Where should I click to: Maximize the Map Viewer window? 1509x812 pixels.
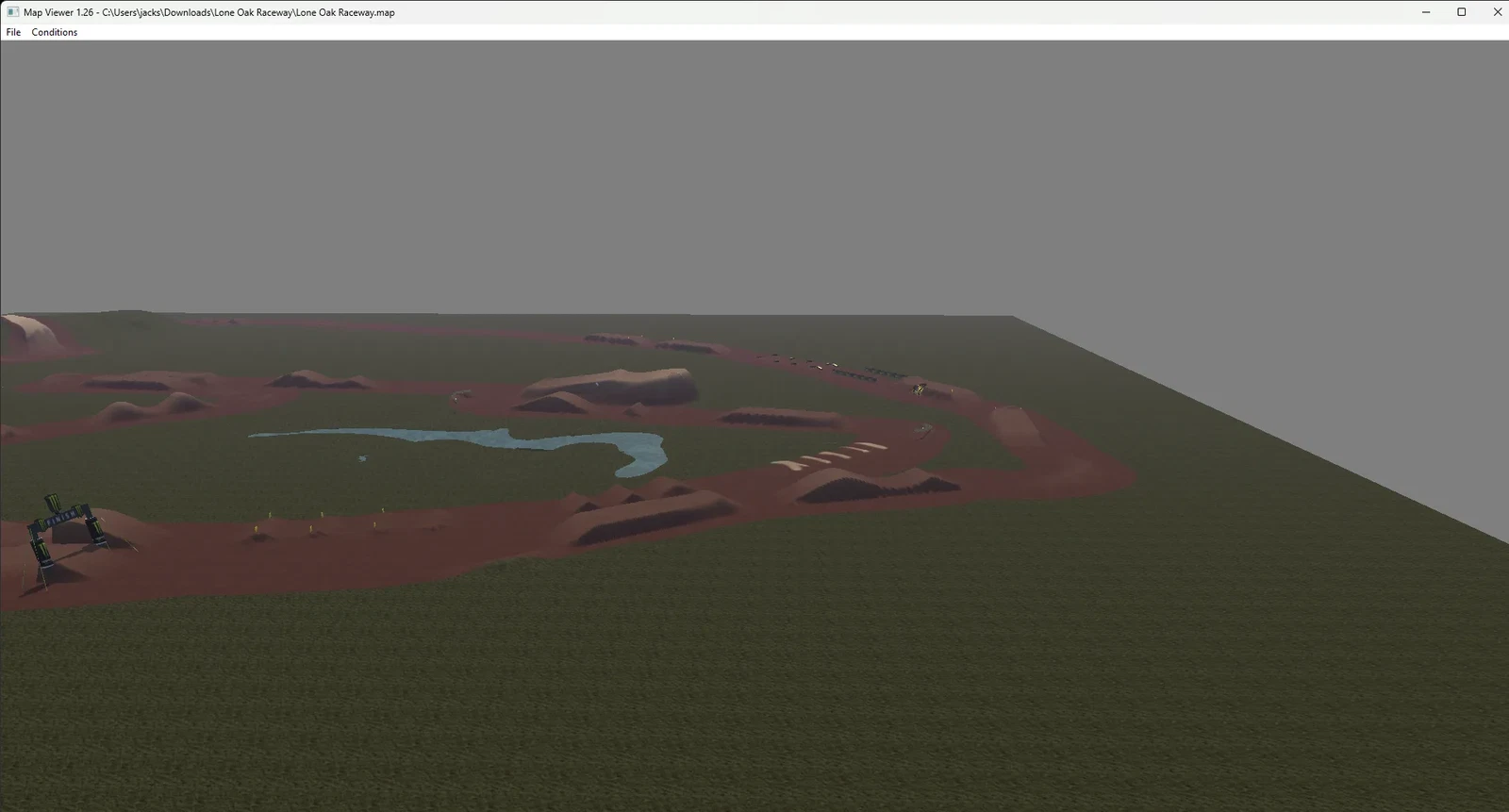pos(1462,12)
